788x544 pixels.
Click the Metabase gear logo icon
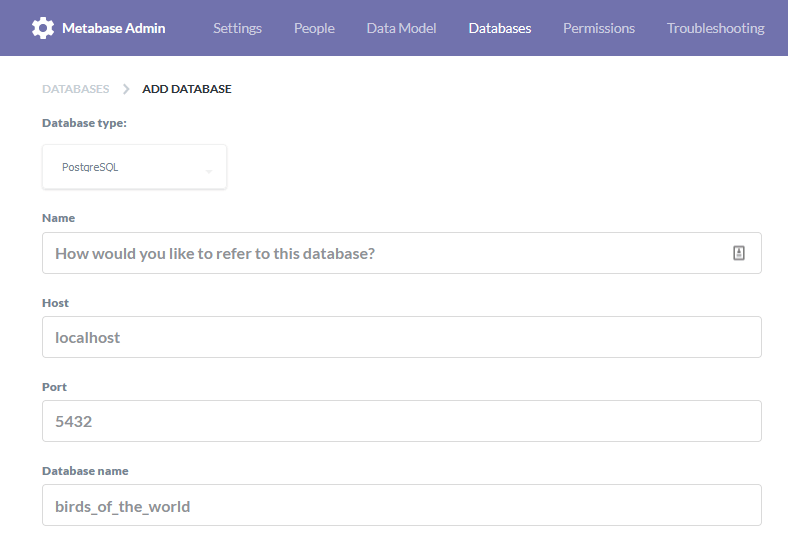(x=43, y=28)
